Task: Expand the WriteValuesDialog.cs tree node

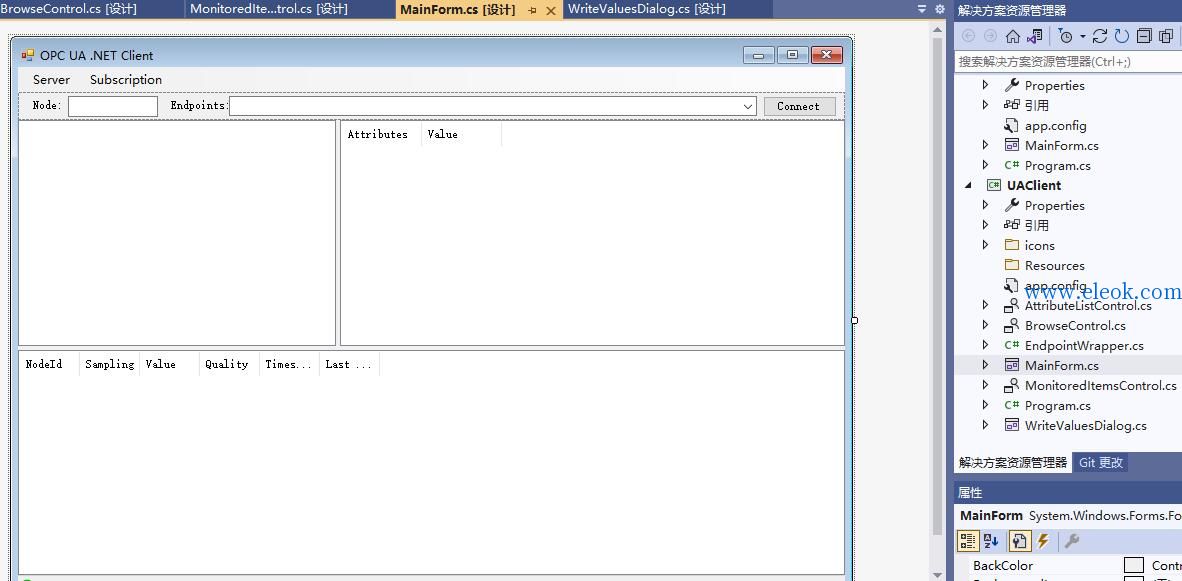Action: click(x=985, y=425)
